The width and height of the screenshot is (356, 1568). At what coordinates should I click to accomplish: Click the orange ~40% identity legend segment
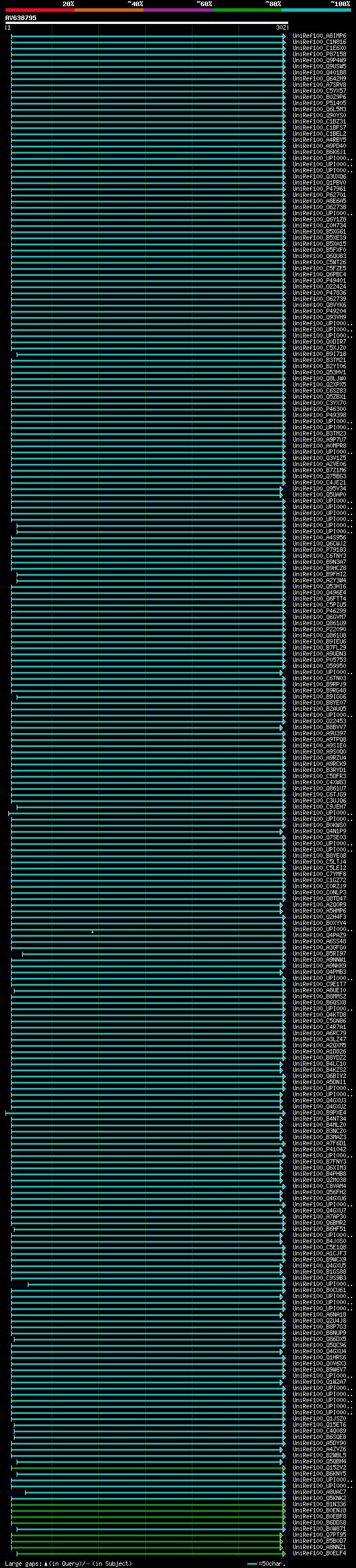click(109, 10)
